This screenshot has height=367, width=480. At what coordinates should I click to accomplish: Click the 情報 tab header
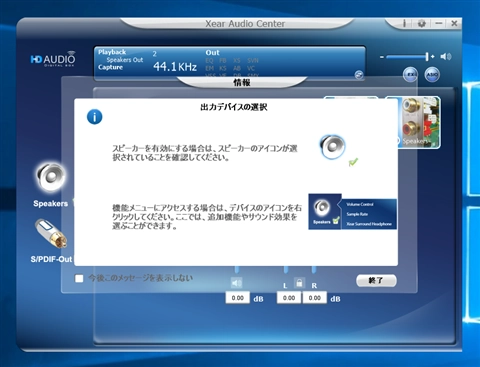click(242, 82)
